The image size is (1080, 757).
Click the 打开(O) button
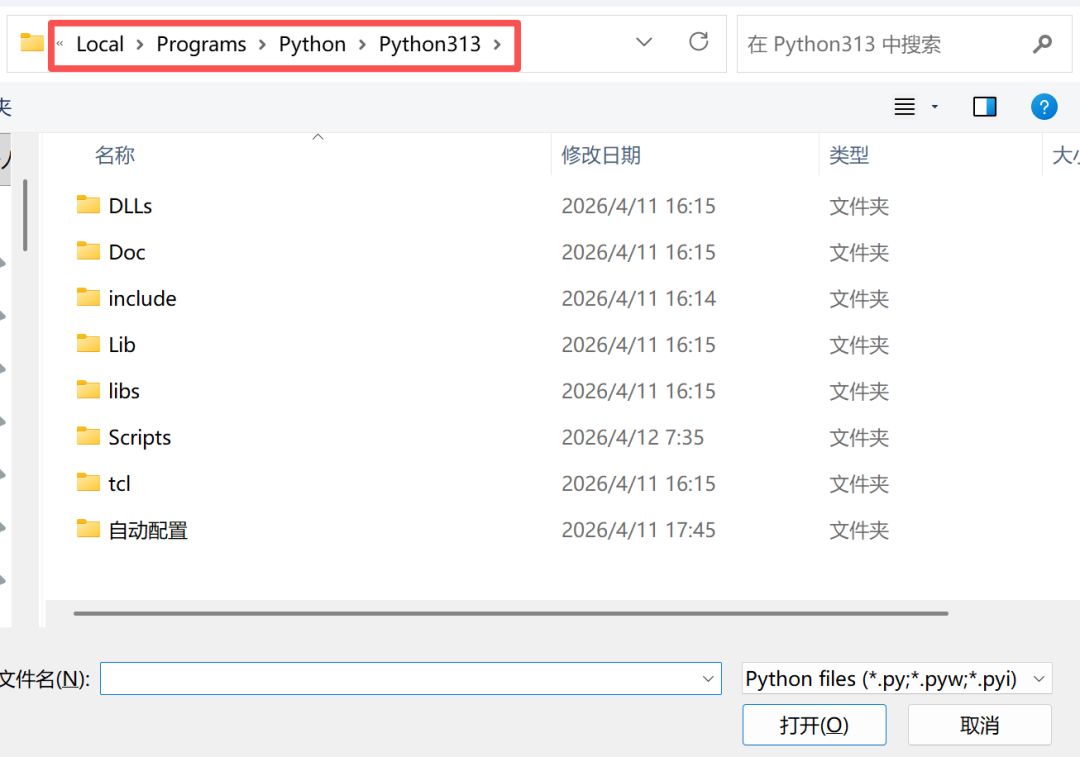pos(814,725)
